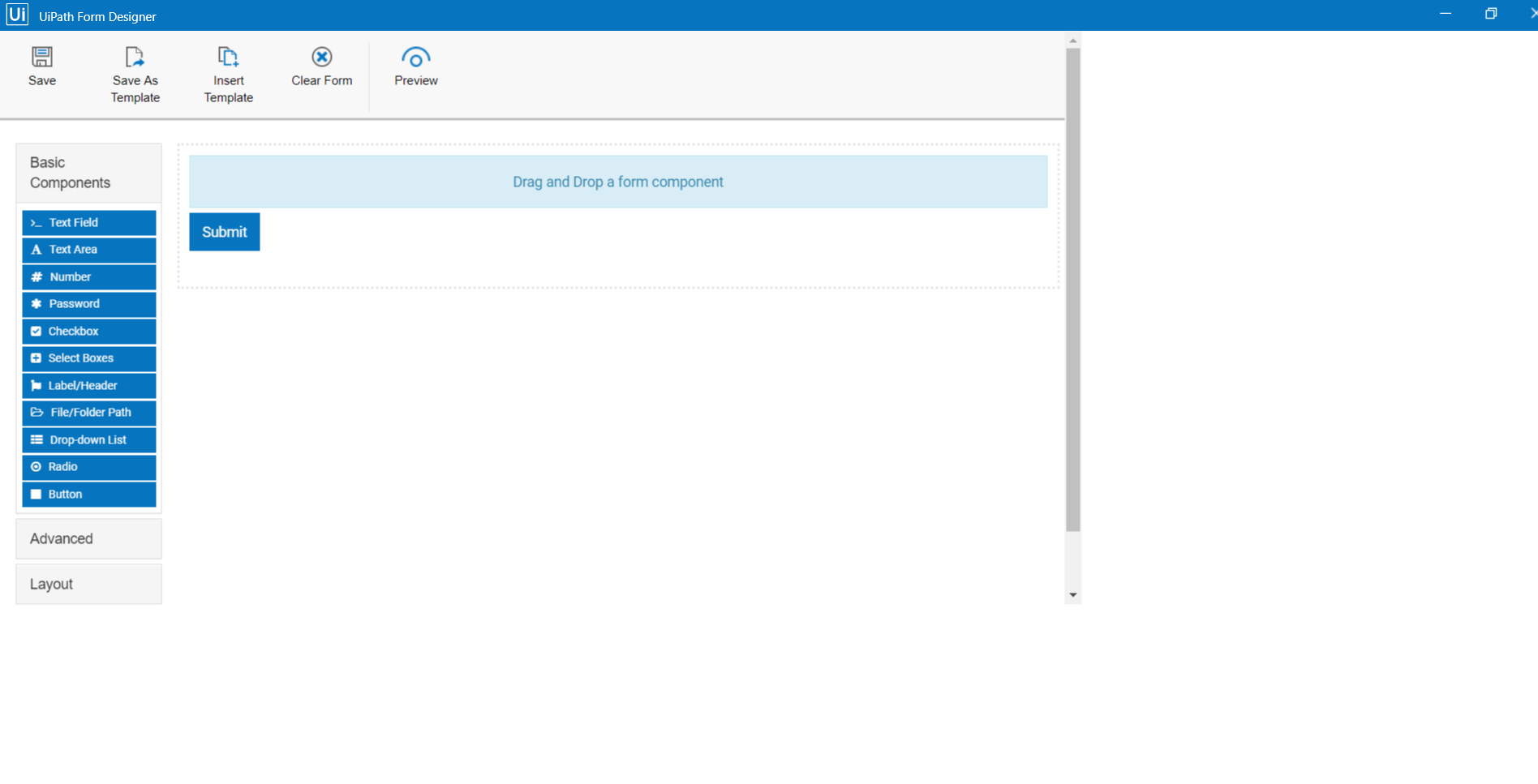Click the vertical scrollbar thumb
The image size is (1538, 784).
1073,289
